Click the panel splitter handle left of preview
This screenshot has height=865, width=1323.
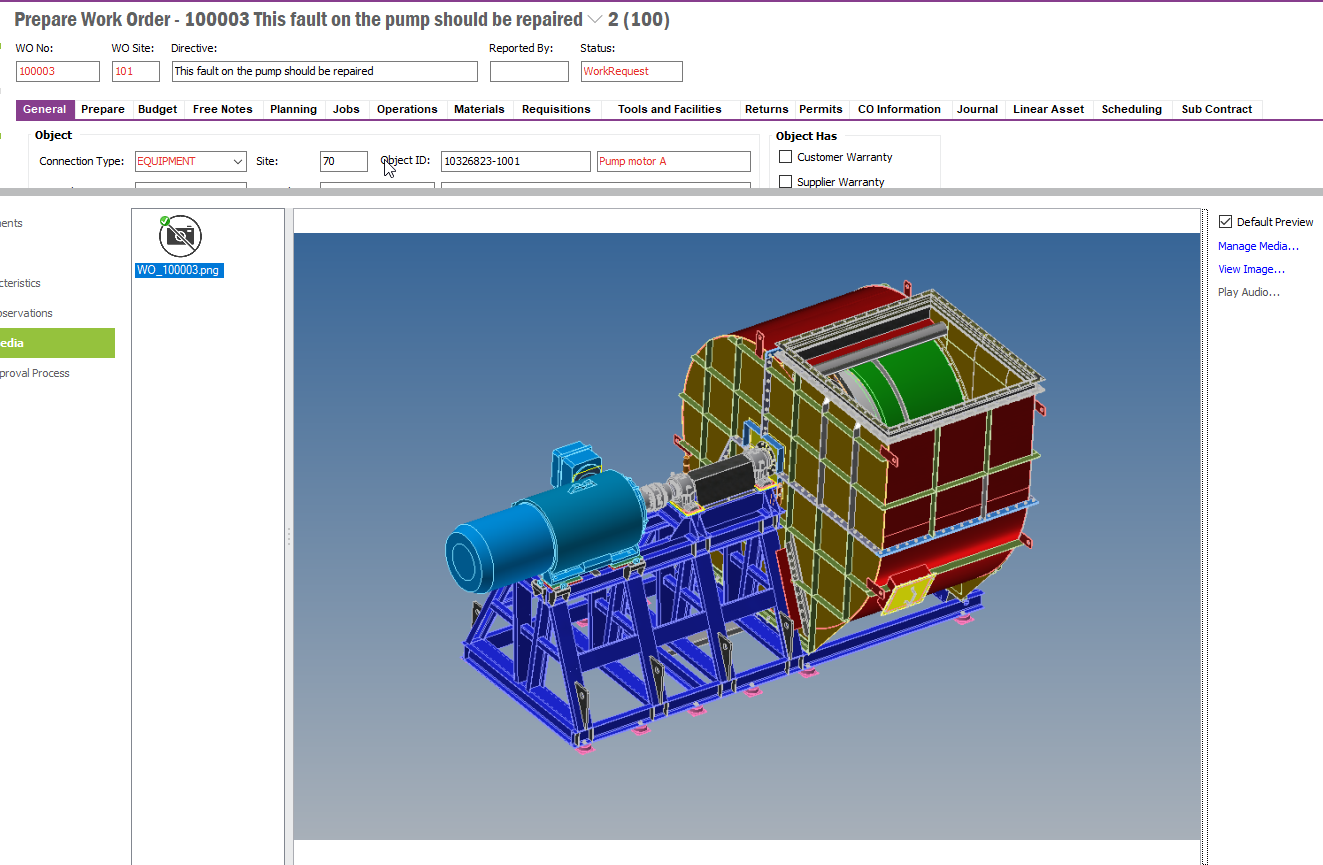pyautogui.click(x=289, y=536)
